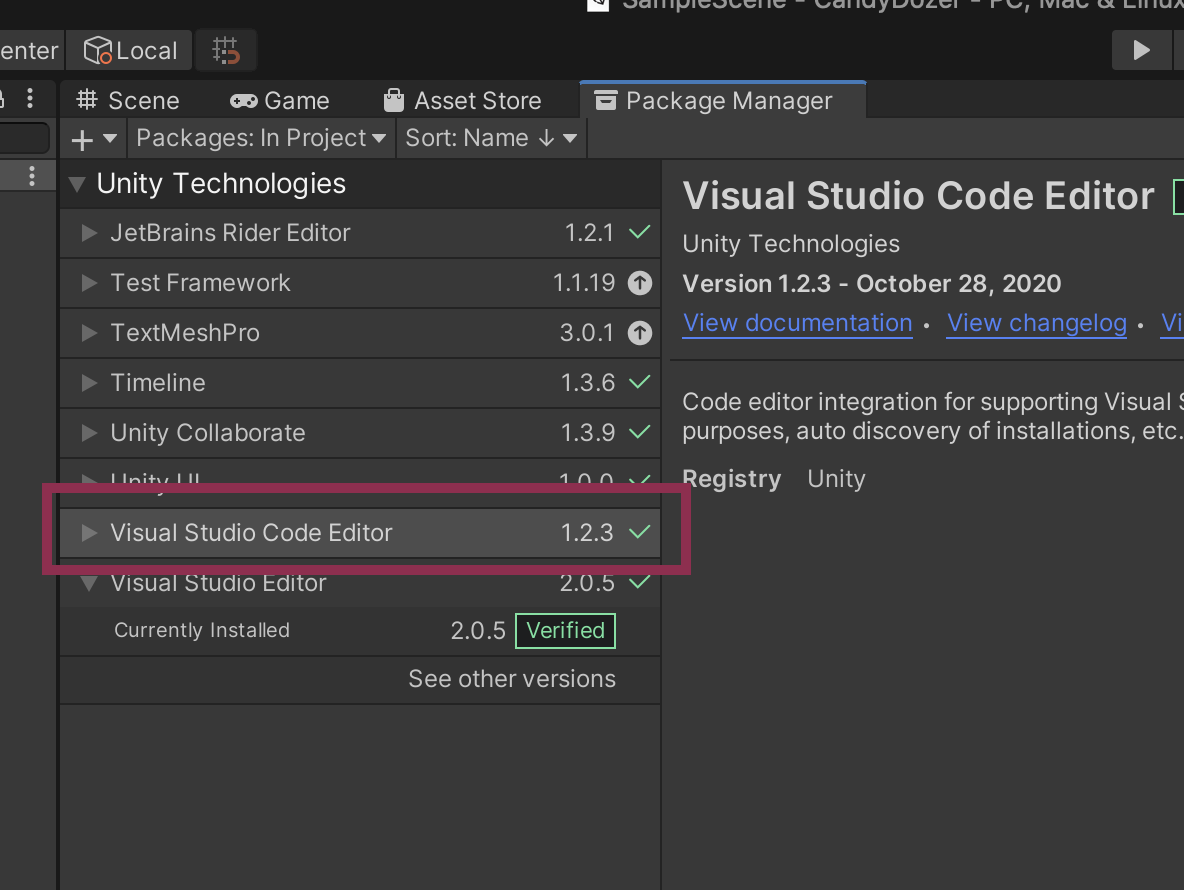Click the Play button in toolbar
The height and width of the screenshot is (890, 1184).
point(1141,51)
